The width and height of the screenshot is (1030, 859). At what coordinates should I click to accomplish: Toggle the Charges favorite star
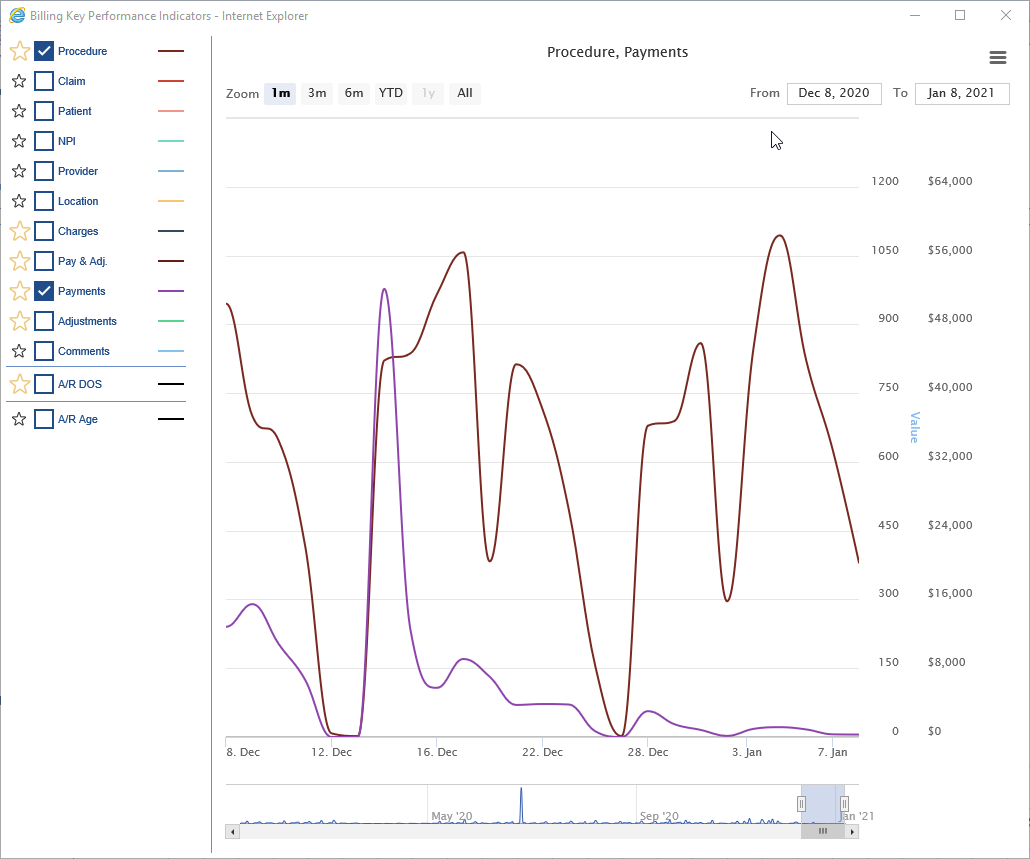[20, 231]
